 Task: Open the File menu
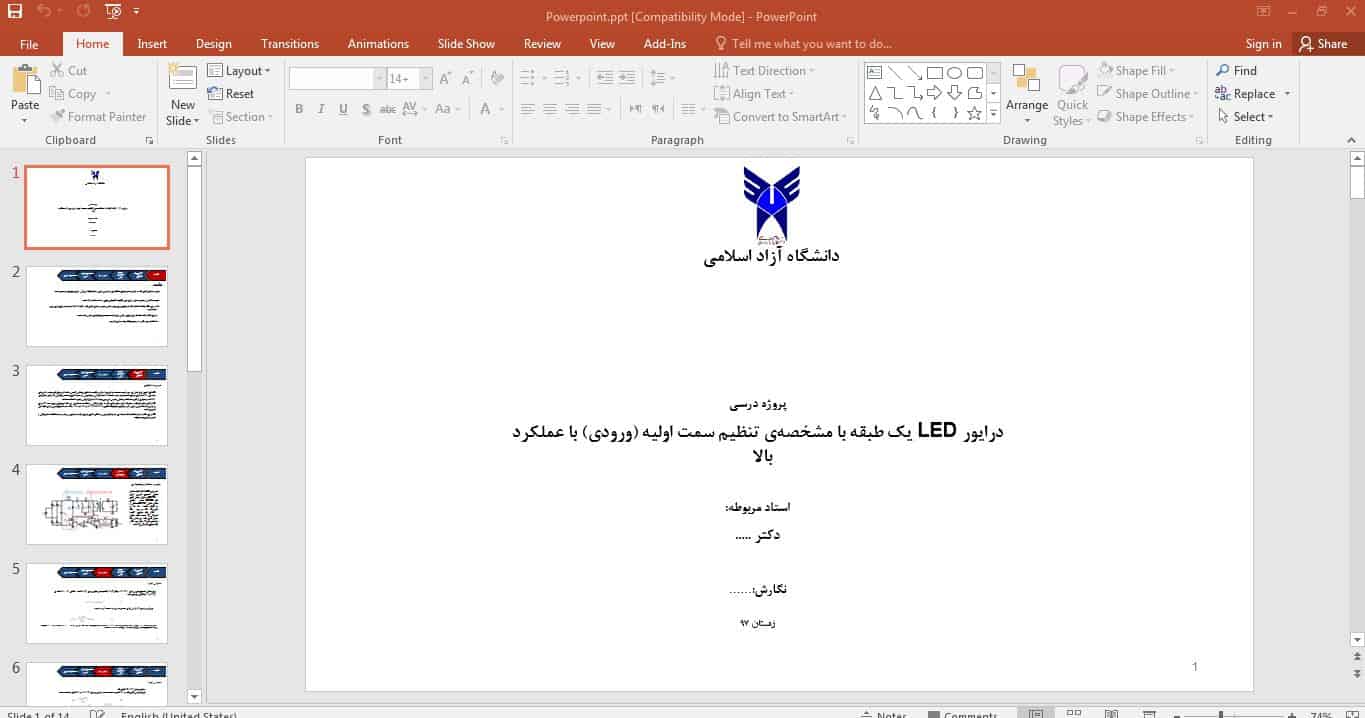[x=29, y=44]
